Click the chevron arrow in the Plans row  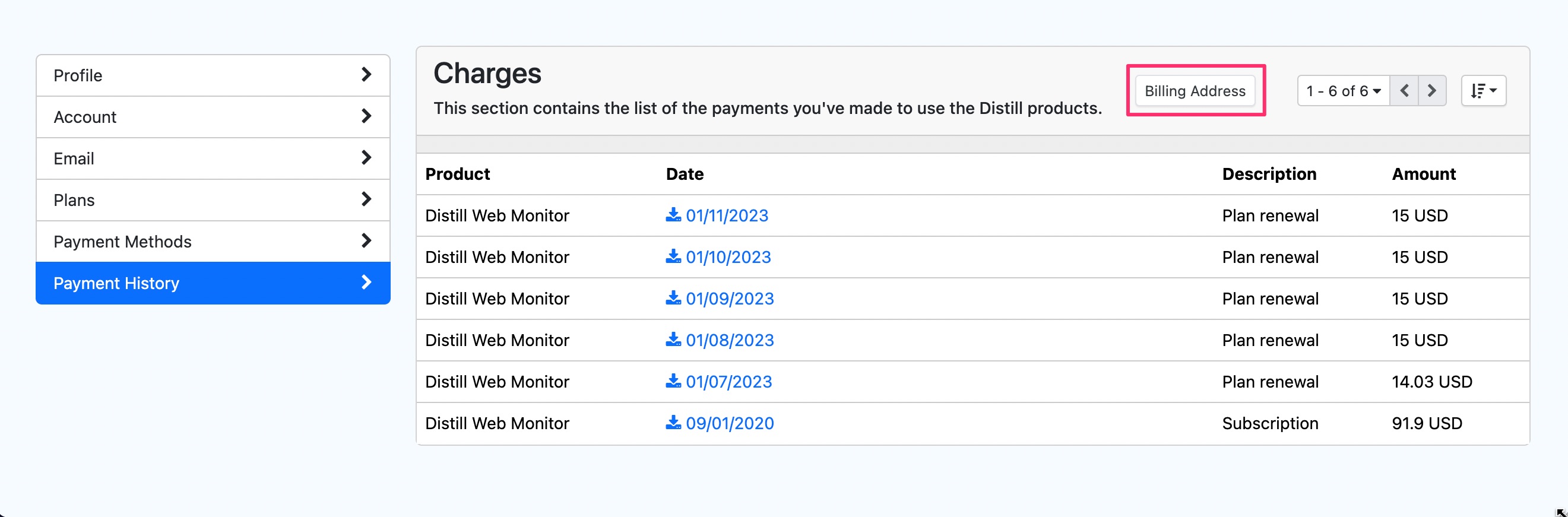366,199
